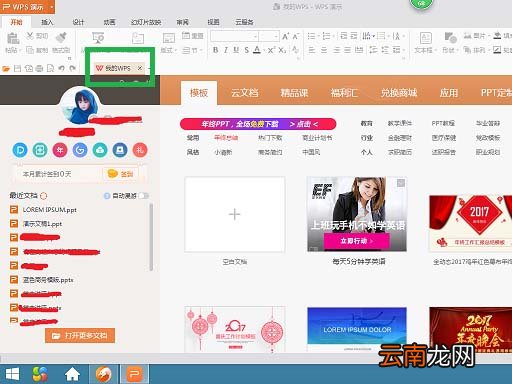This screenshot has width=512, height=384.
Task: Click the red '礼' gift round icon
Action: pyautogui.click(x=140, y=150)
